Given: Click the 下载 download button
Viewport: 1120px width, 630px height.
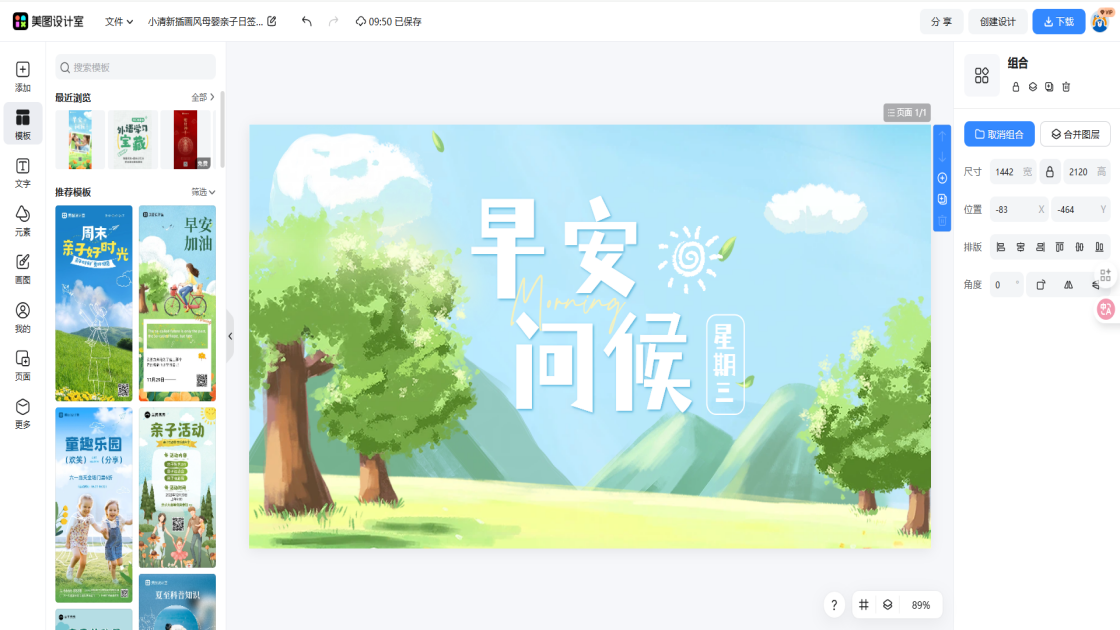Looking at the screenshot, I should 1058,21.
